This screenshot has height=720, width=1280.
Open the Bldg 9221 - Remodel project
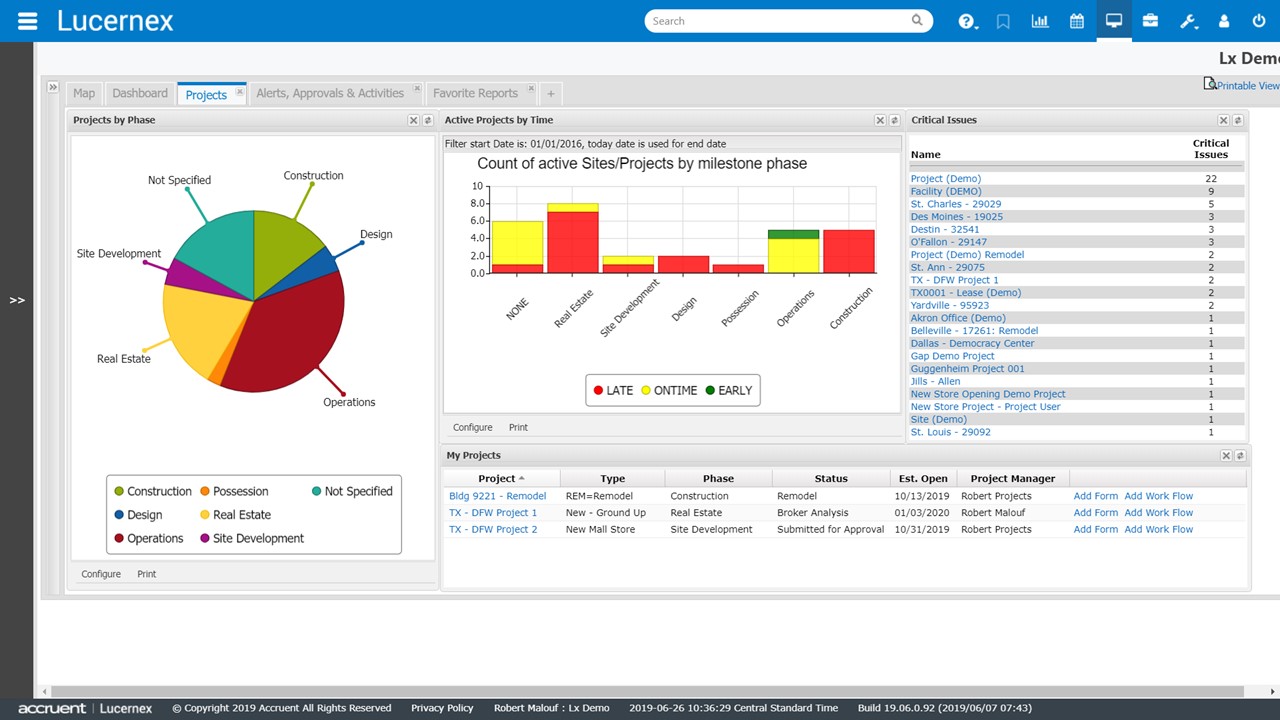[x=497, y=496]
